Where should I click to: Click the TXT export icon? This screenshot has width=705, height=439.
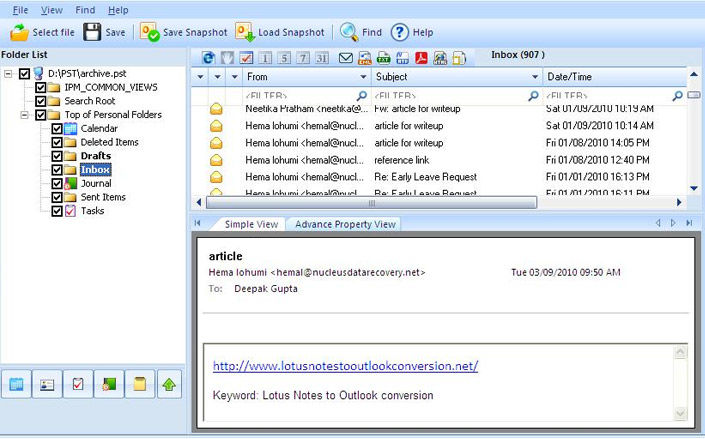(x=384, y=58)
